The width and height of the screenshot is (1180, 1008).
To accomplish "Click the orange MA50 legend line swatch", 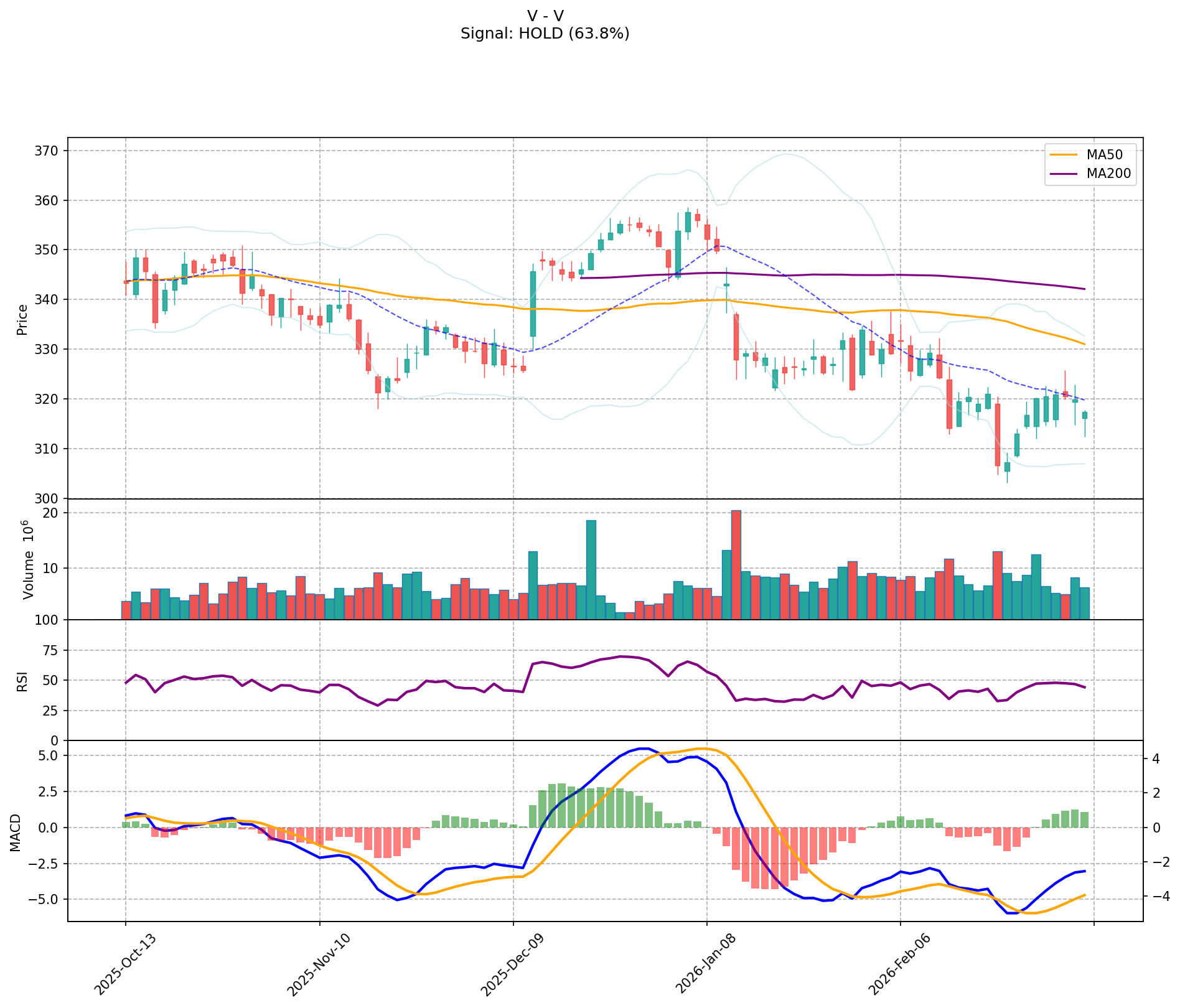I will (x=1065, y=154).
